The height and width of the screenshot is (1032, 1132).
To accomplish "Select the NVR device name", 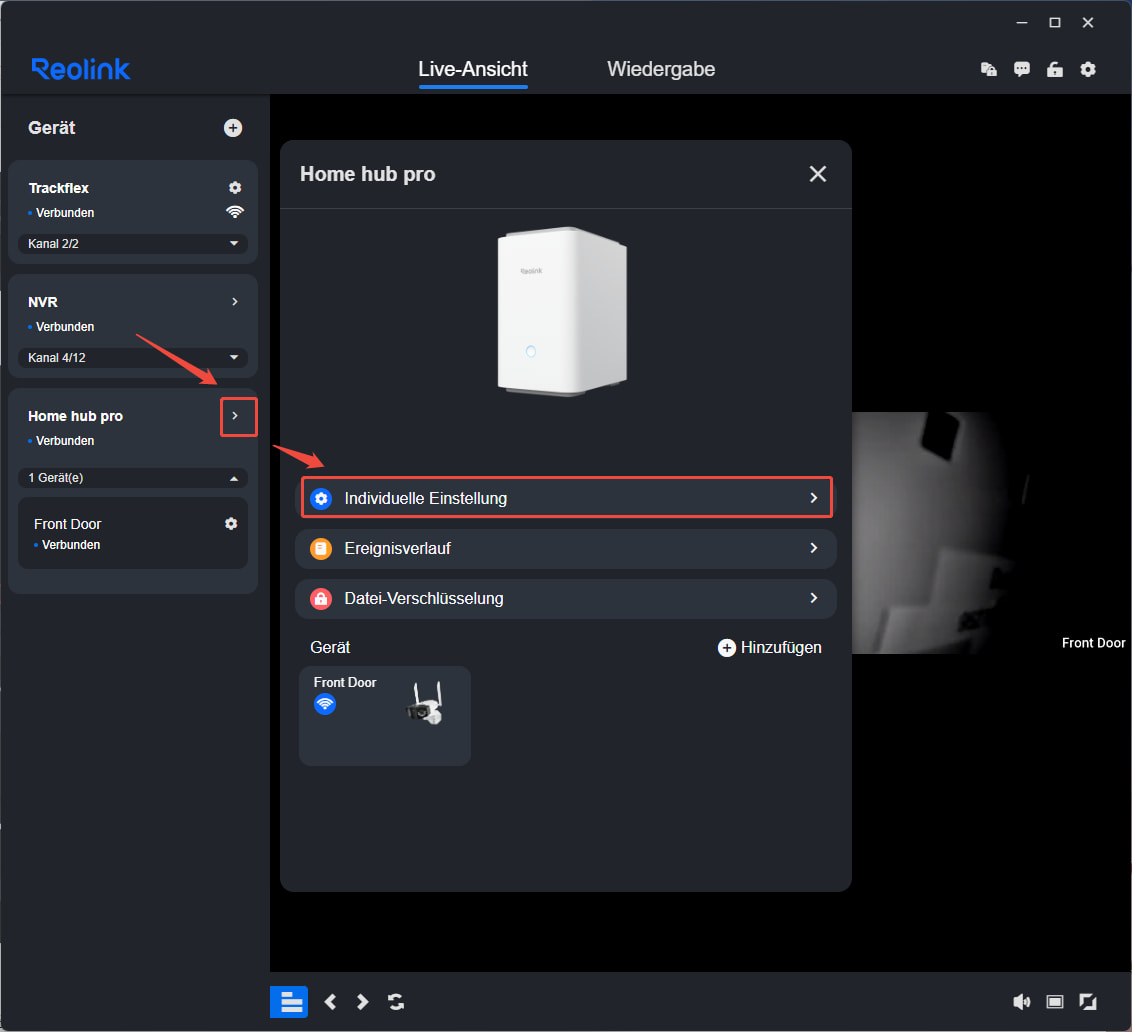I will (43, 302).
